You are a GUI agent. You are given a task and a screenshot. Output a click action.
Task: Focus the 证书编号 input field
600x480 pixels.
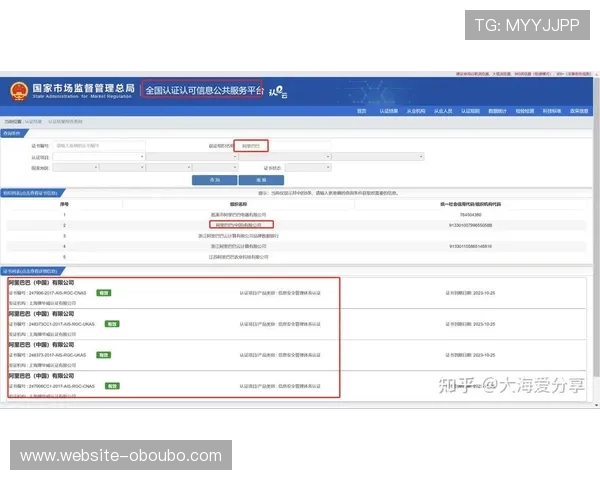pyautogui.click(x=99, y=145)
